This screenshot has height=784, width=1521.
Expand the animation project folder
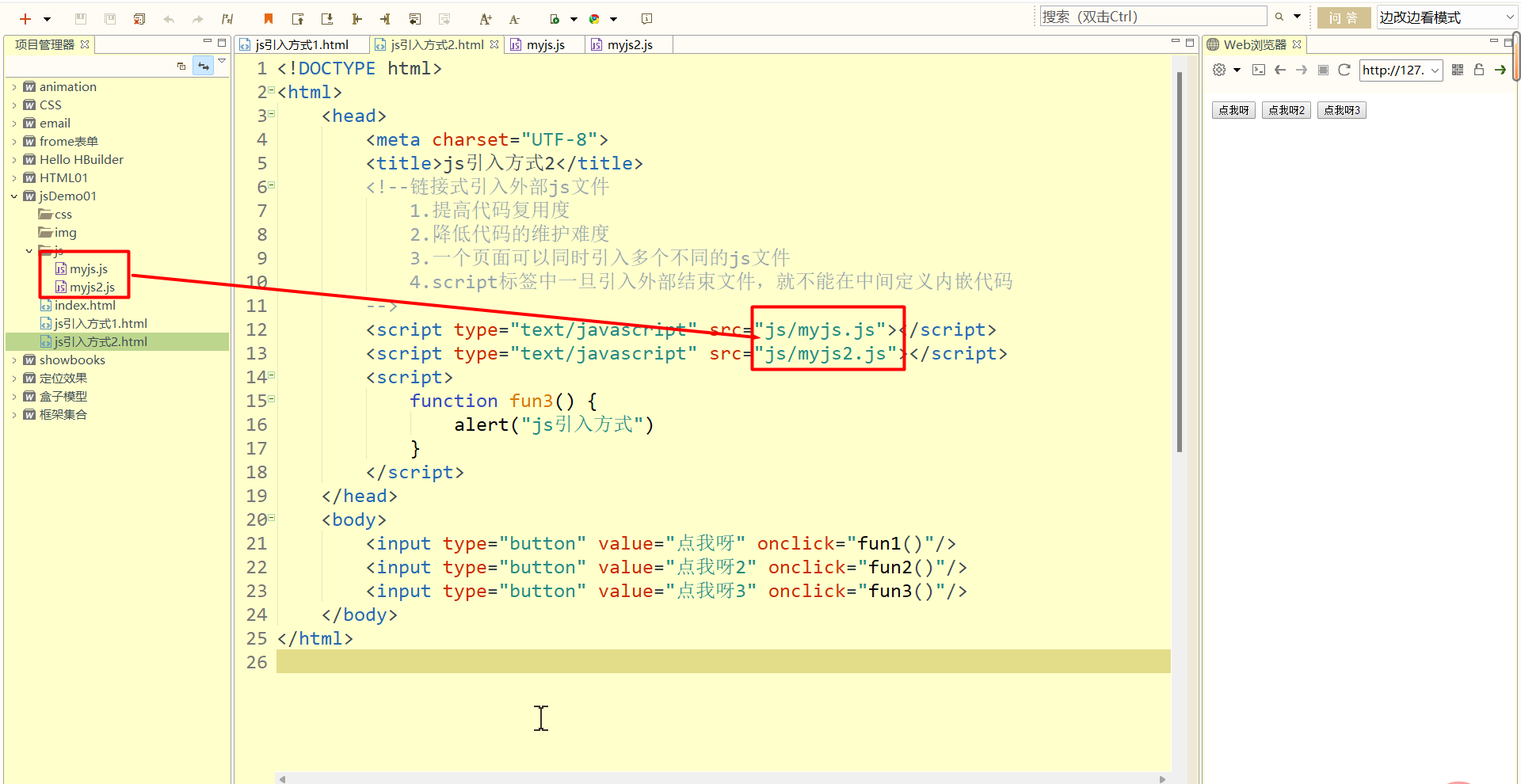[14, 87]
